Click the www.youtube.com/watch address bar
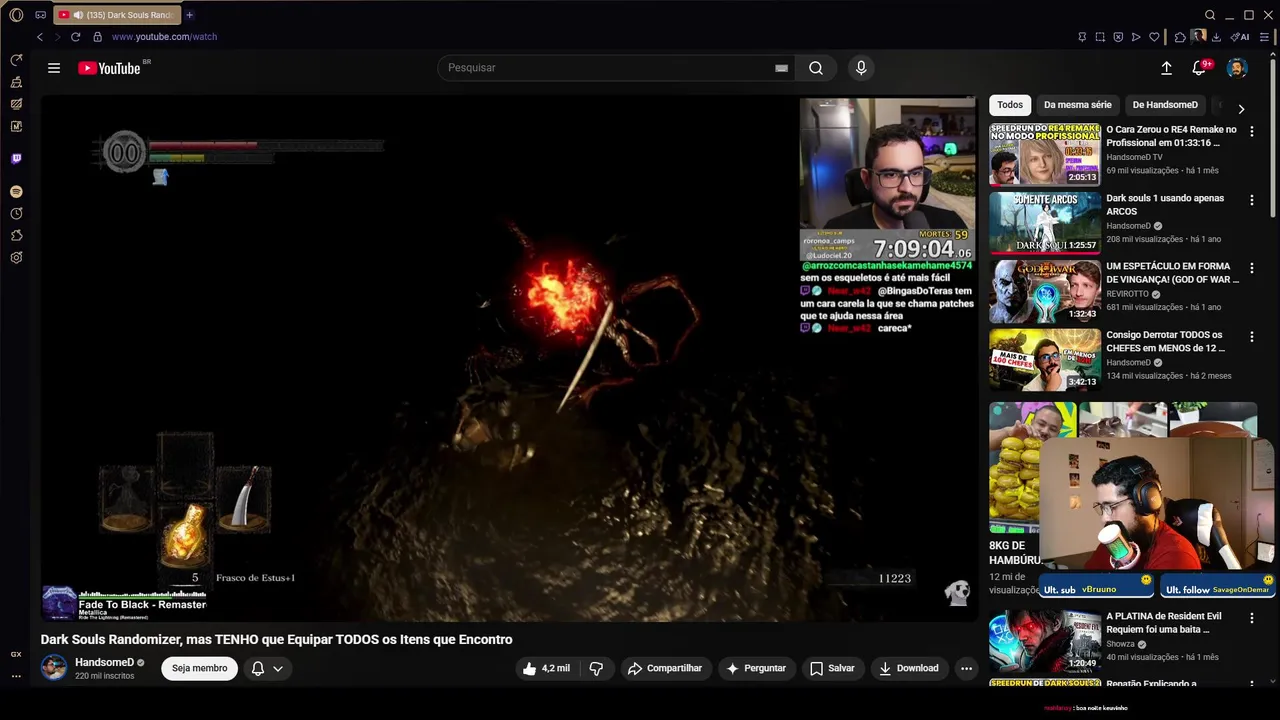This screenshot has height=720, width=1280. click(x=164, y=37)
